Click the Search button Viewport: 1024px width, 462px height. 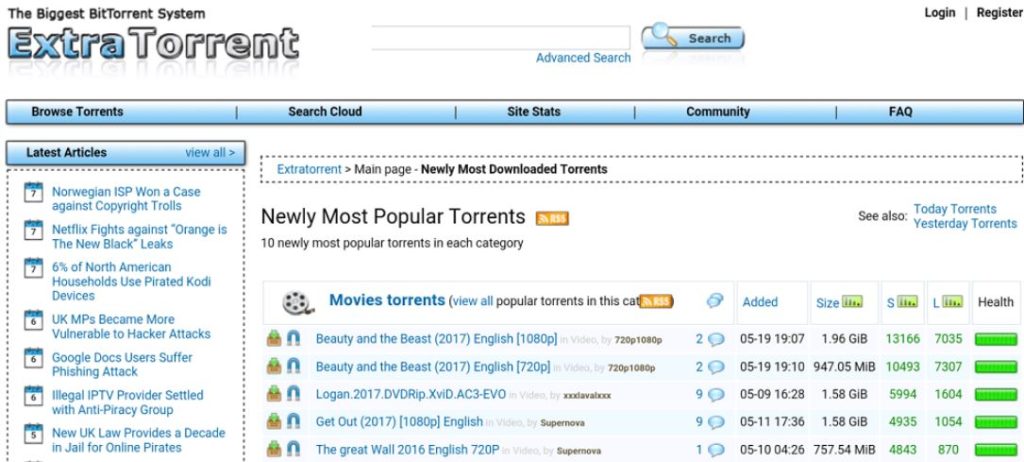[x=694, y=38]
